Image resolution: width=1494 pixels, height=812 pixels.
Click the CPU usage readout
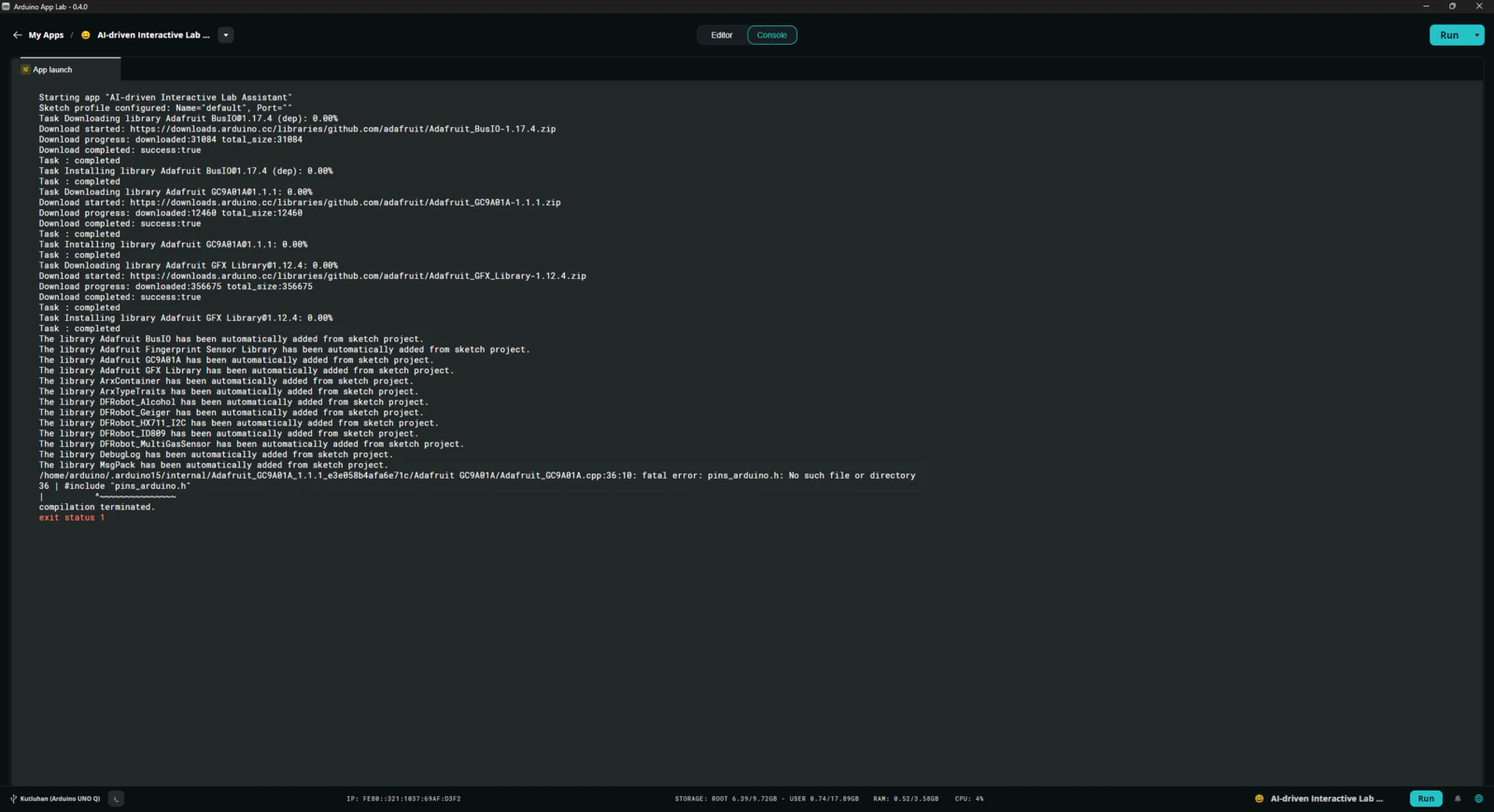pos(969,799)
